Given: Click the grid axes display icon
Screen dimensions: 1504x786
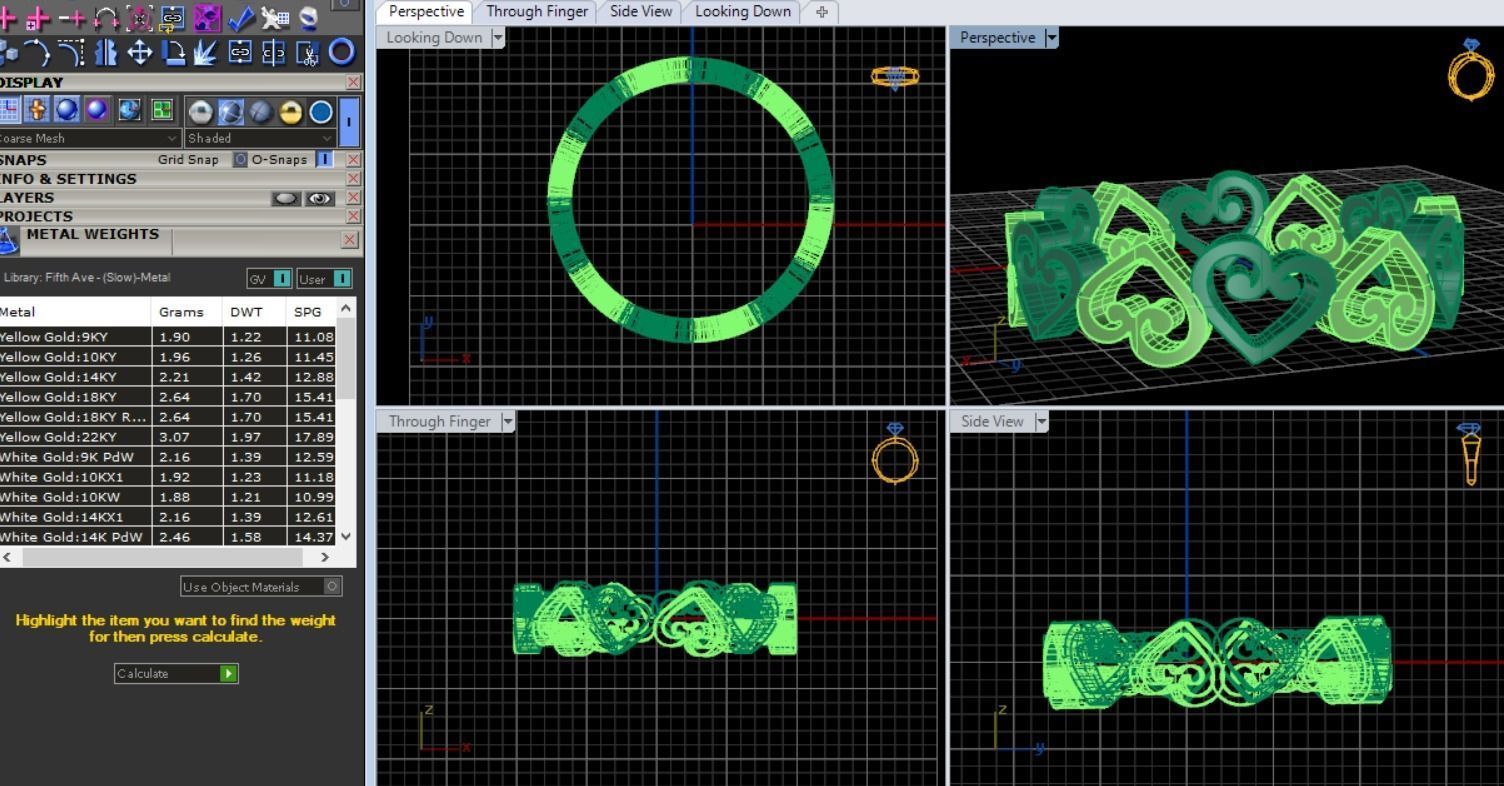Looking at the screenshot, I should [x=10, y=111].
